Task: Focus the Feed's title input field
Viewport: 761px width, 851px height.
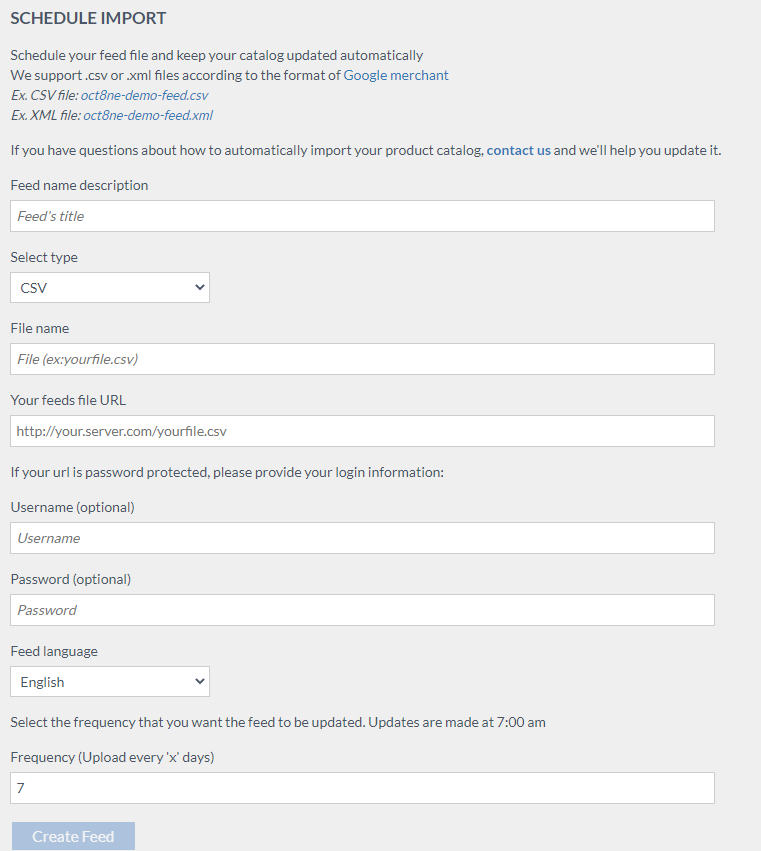Action: click(362, 216)
